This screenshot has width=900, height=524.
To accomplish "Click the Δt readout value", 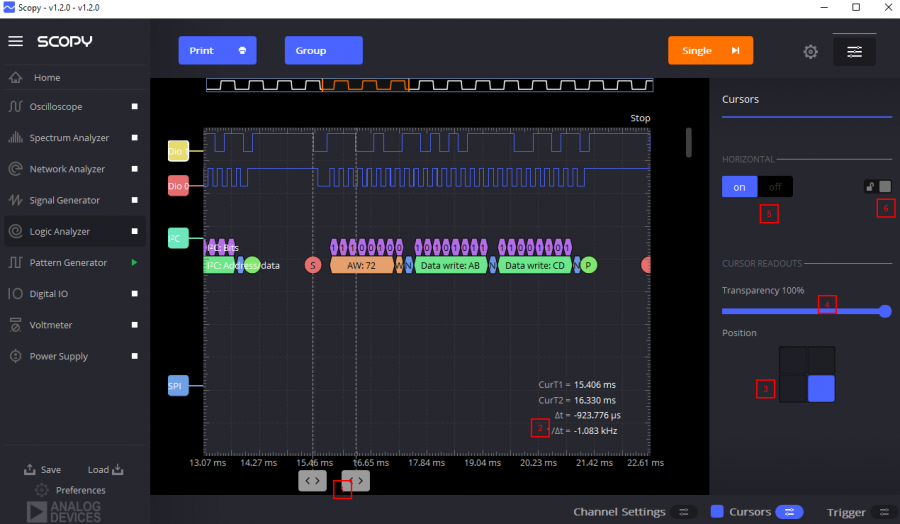I will coord(597,415).
